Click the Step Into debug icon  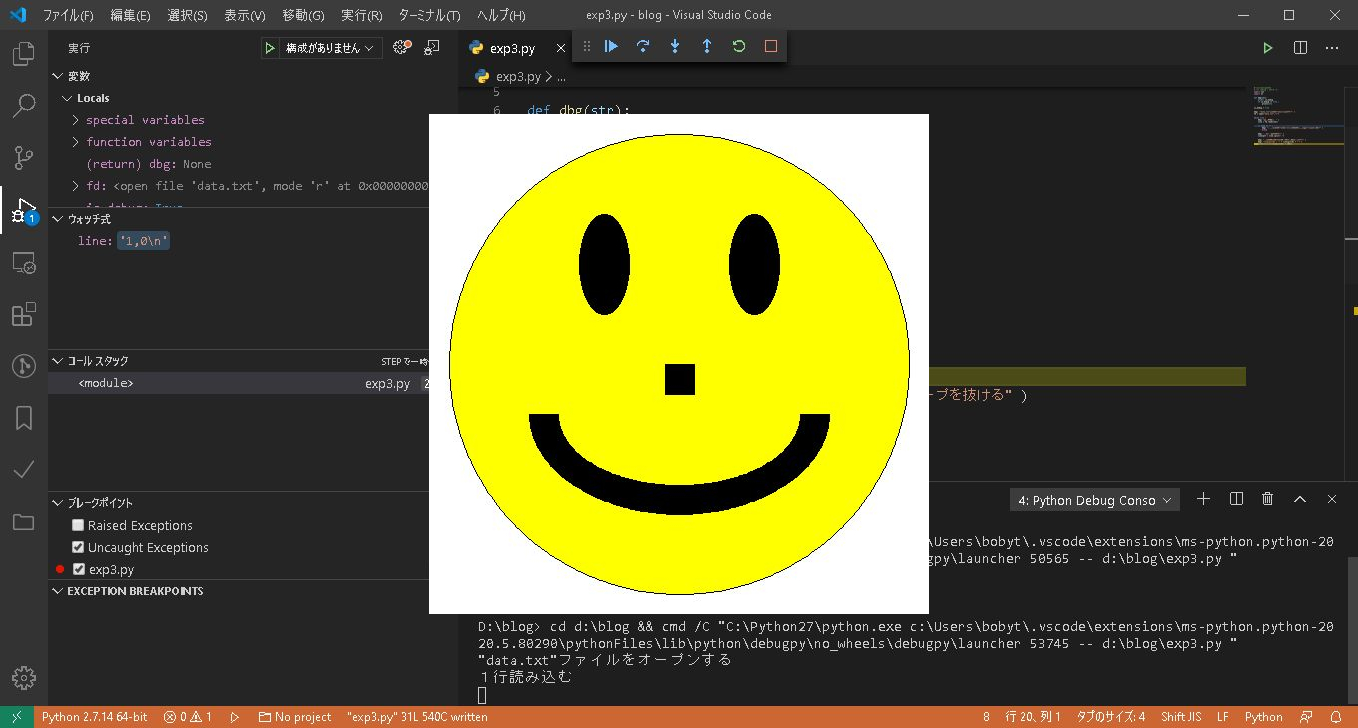coord(675,46)
